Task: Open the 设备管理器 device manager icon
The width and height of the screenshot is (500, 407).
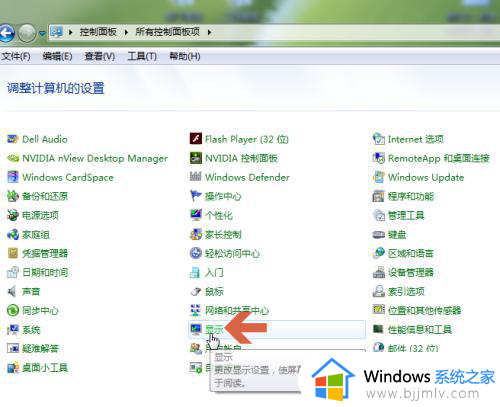Action: [x=378, y=272]
